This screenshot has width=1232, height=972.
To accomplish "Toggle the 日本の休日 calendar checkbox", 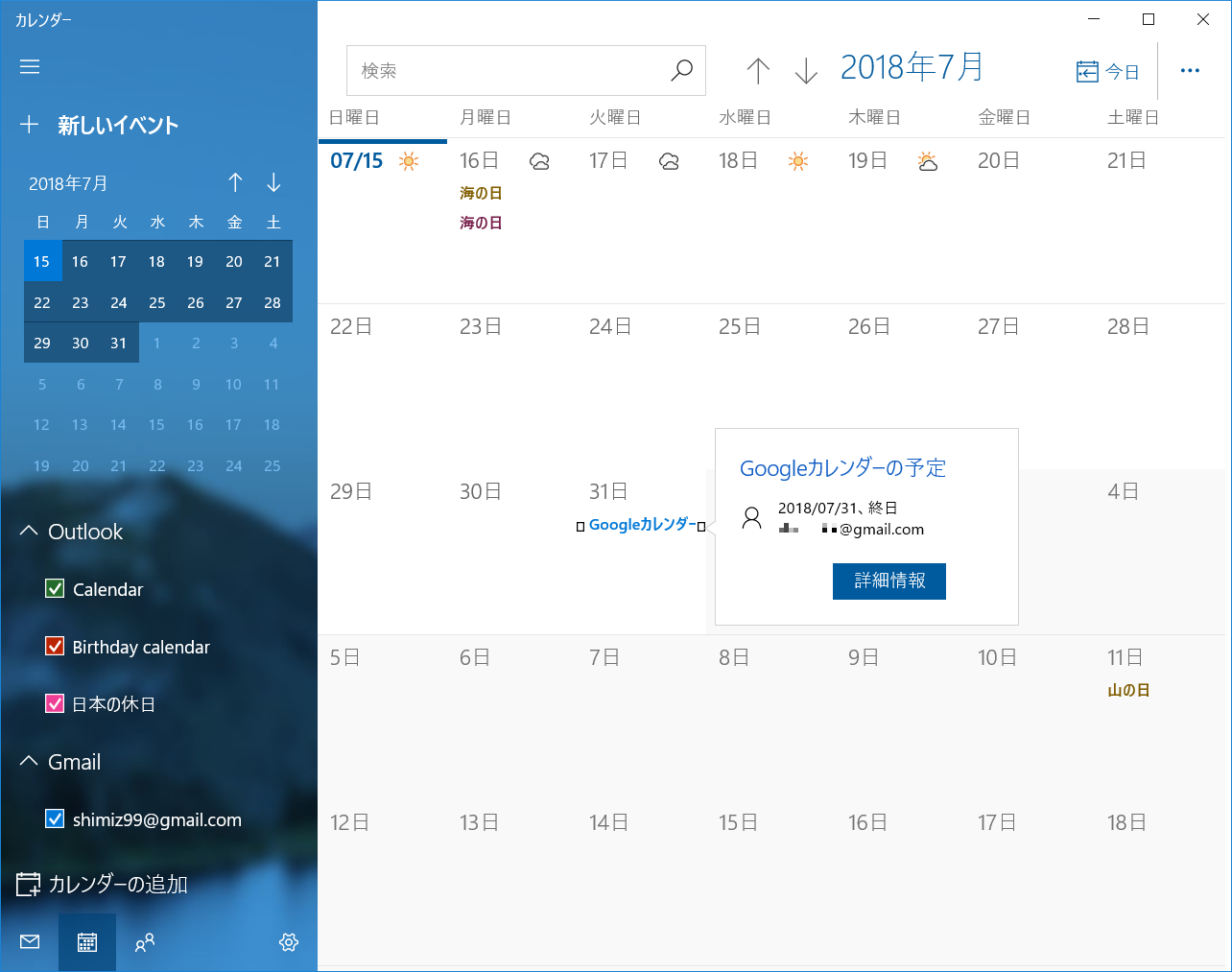I will pyautogui.click(x=55, y=703).
